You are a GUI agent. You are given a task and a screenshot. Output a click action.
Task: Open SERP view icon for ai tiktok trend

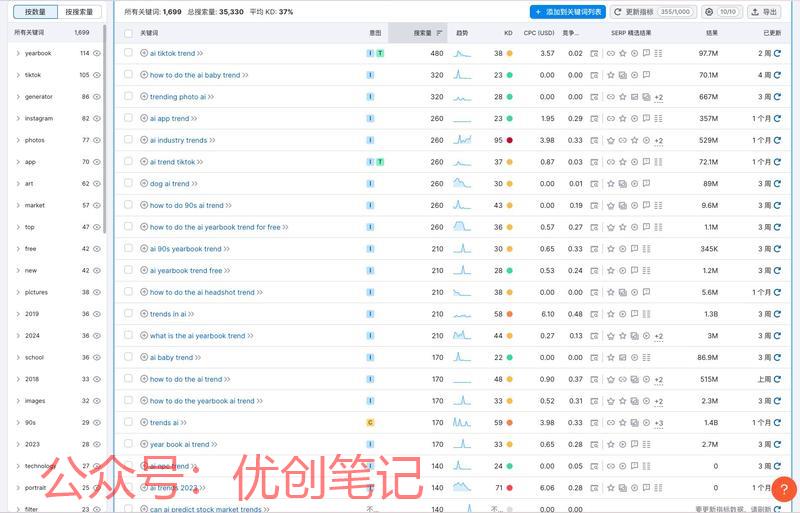594,53
